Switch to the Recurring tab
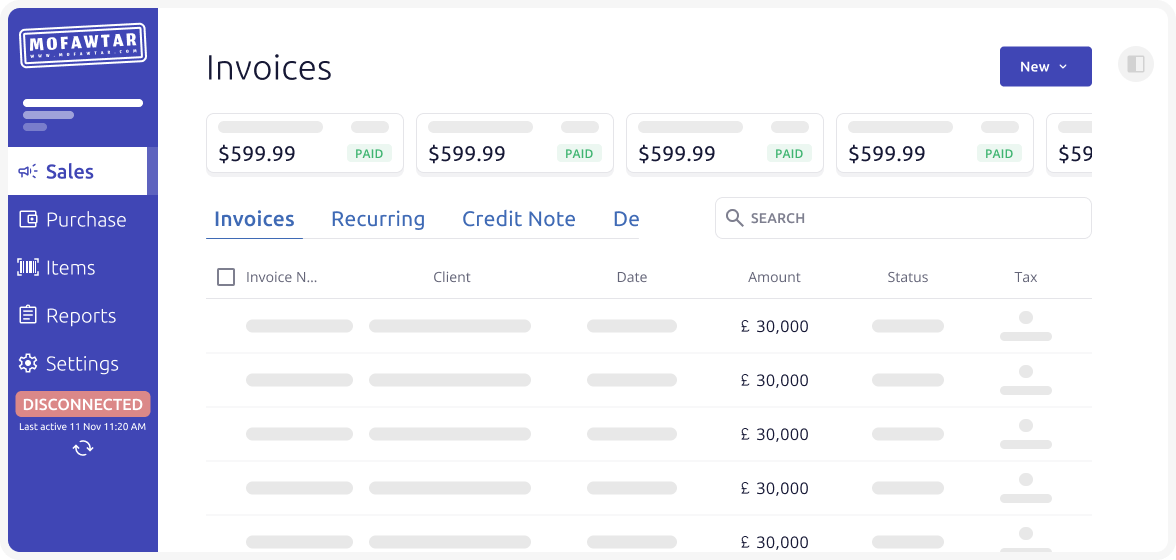 coord(378,219)
